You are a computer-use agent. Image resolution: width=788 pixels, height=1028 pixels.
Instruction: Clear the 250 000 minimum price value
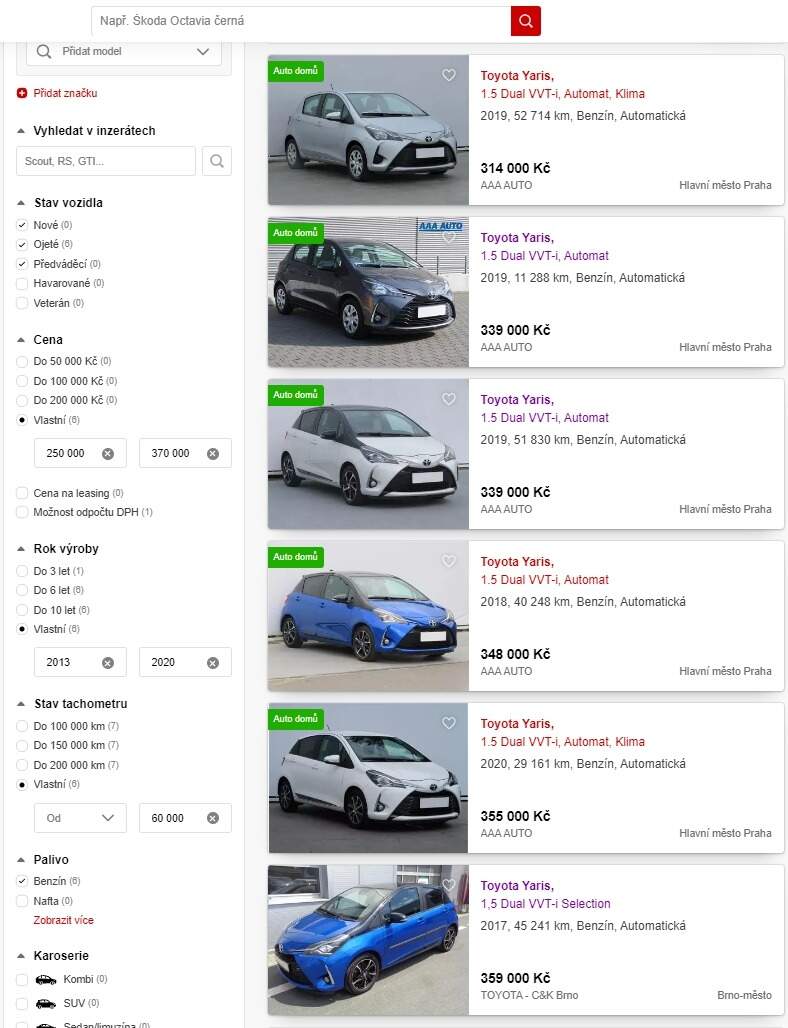[108, 454]
